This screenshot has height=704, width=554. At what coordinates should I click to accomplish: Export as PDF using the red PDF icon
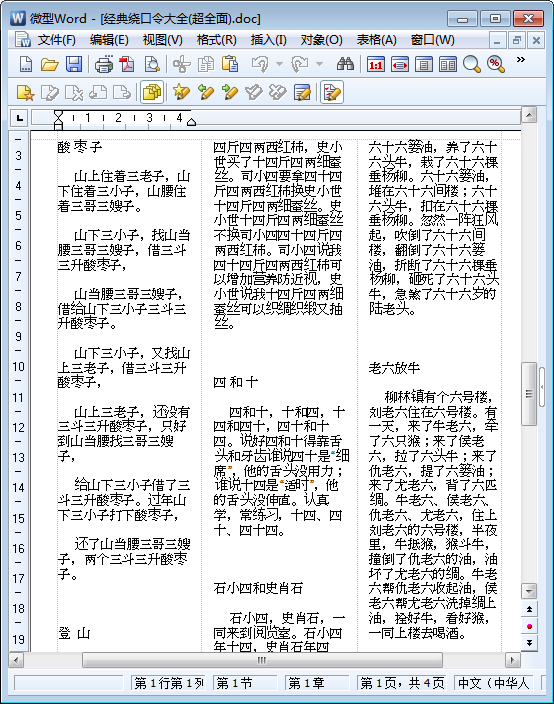[x=127, y=64]
